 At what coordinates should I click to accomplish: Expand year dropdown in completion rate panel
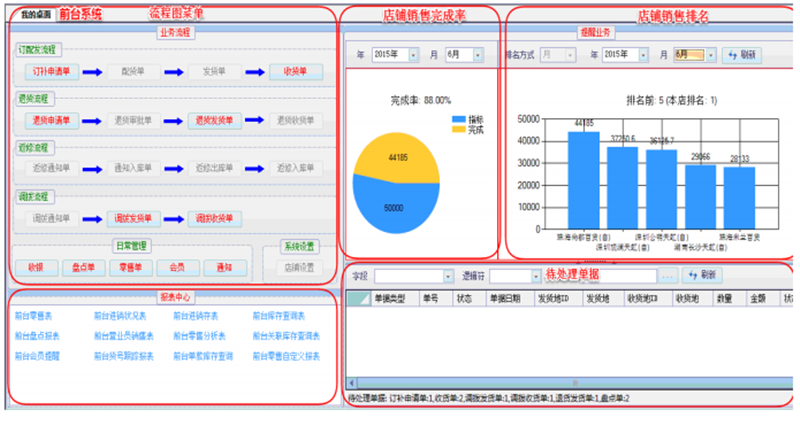(x=415, y=54)
